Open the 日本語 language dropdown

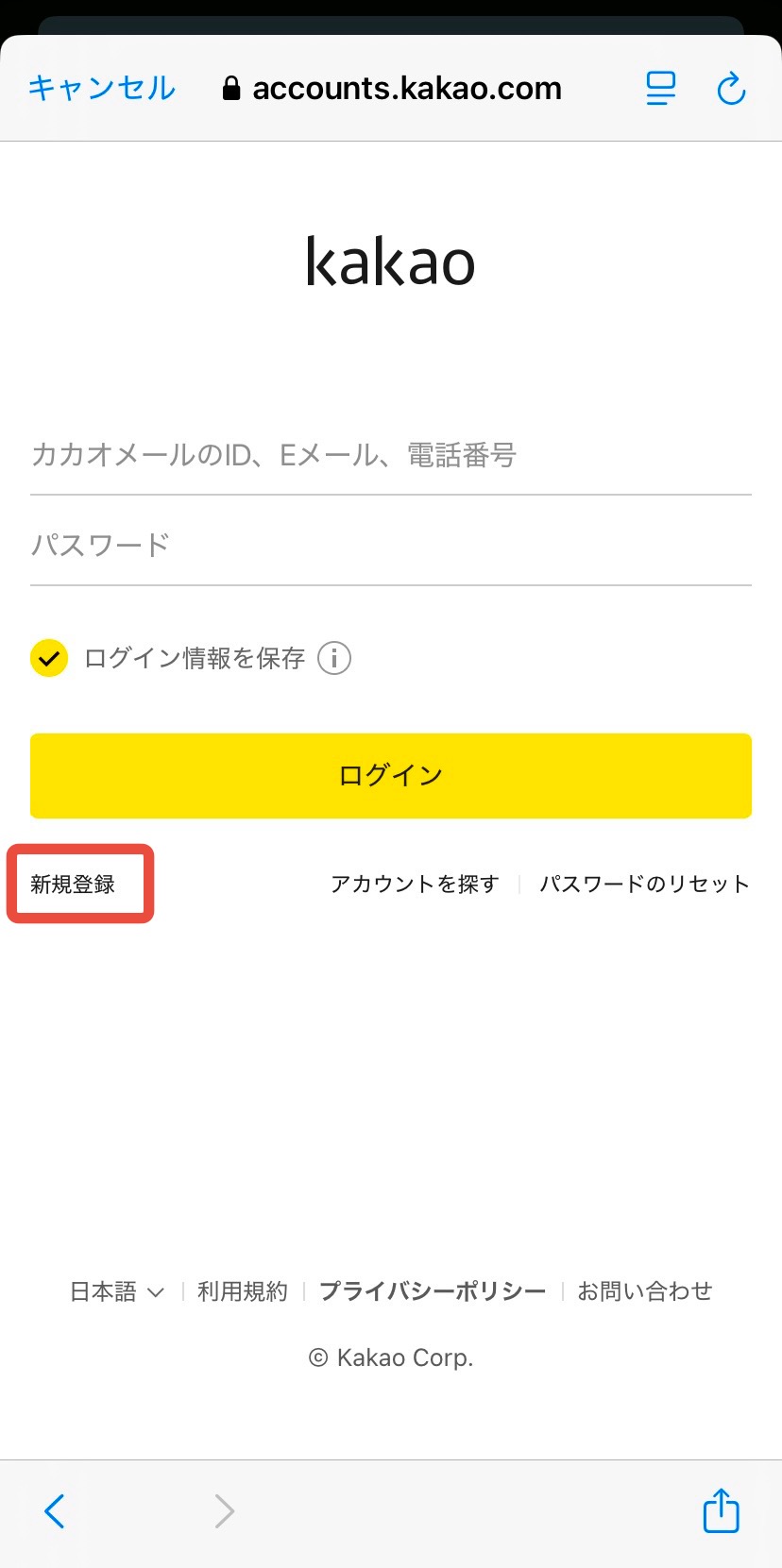(117, 1291)
